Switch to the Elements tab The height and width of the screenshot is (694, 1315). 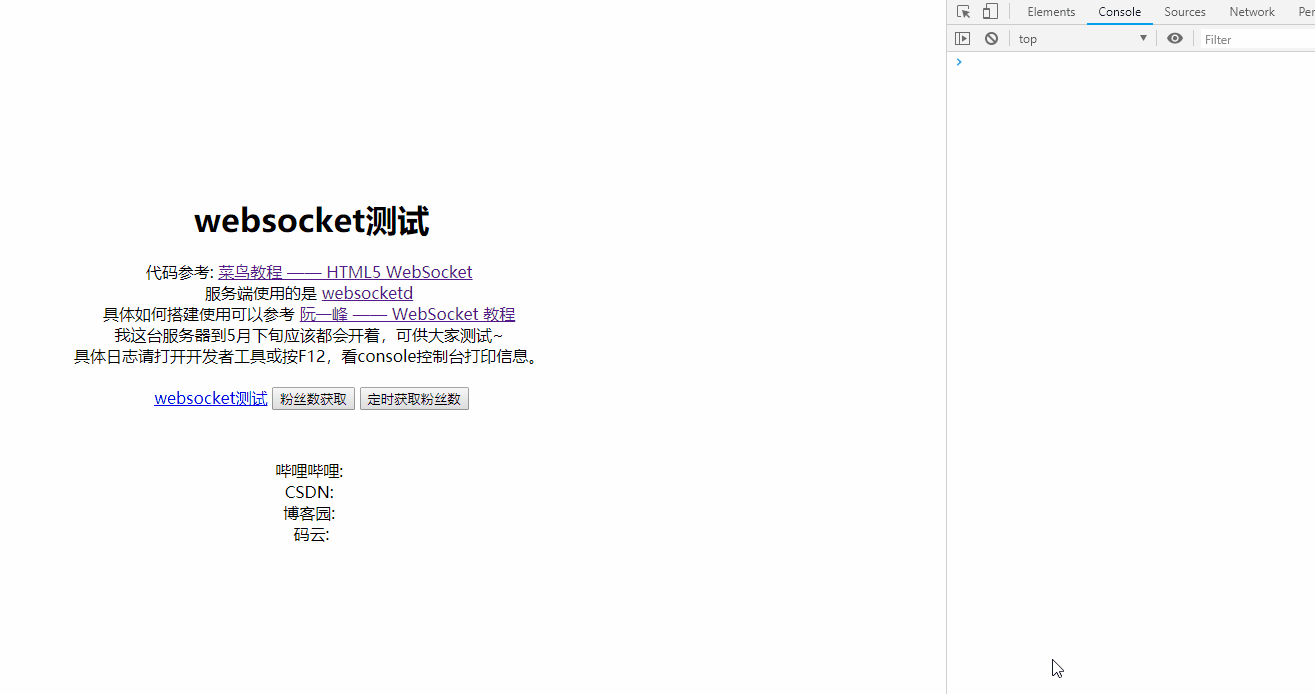click(1051, 12)
